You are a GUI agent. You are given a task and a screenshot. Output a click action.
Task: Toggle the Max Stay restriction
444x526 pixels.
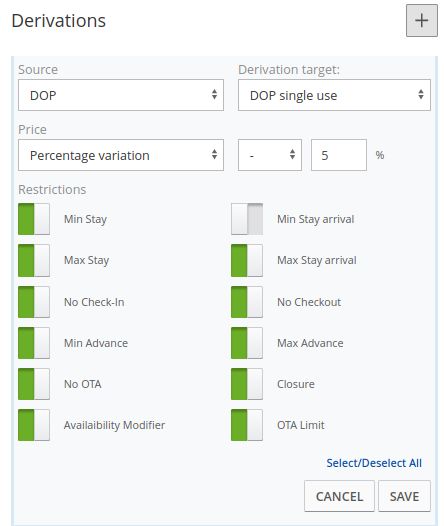coord(34,260)
